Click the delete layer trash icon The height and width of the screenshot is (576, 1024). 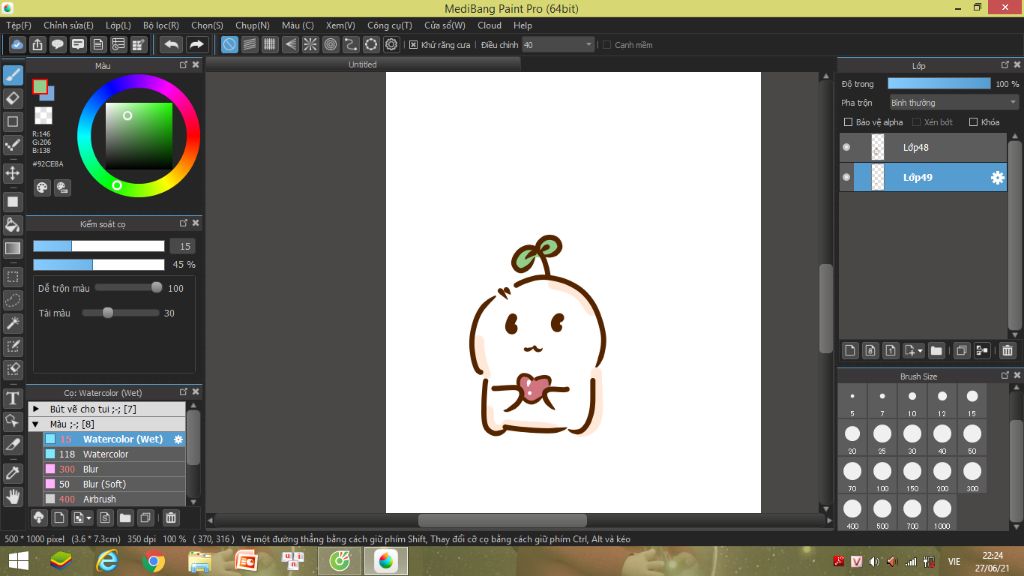1007,351
